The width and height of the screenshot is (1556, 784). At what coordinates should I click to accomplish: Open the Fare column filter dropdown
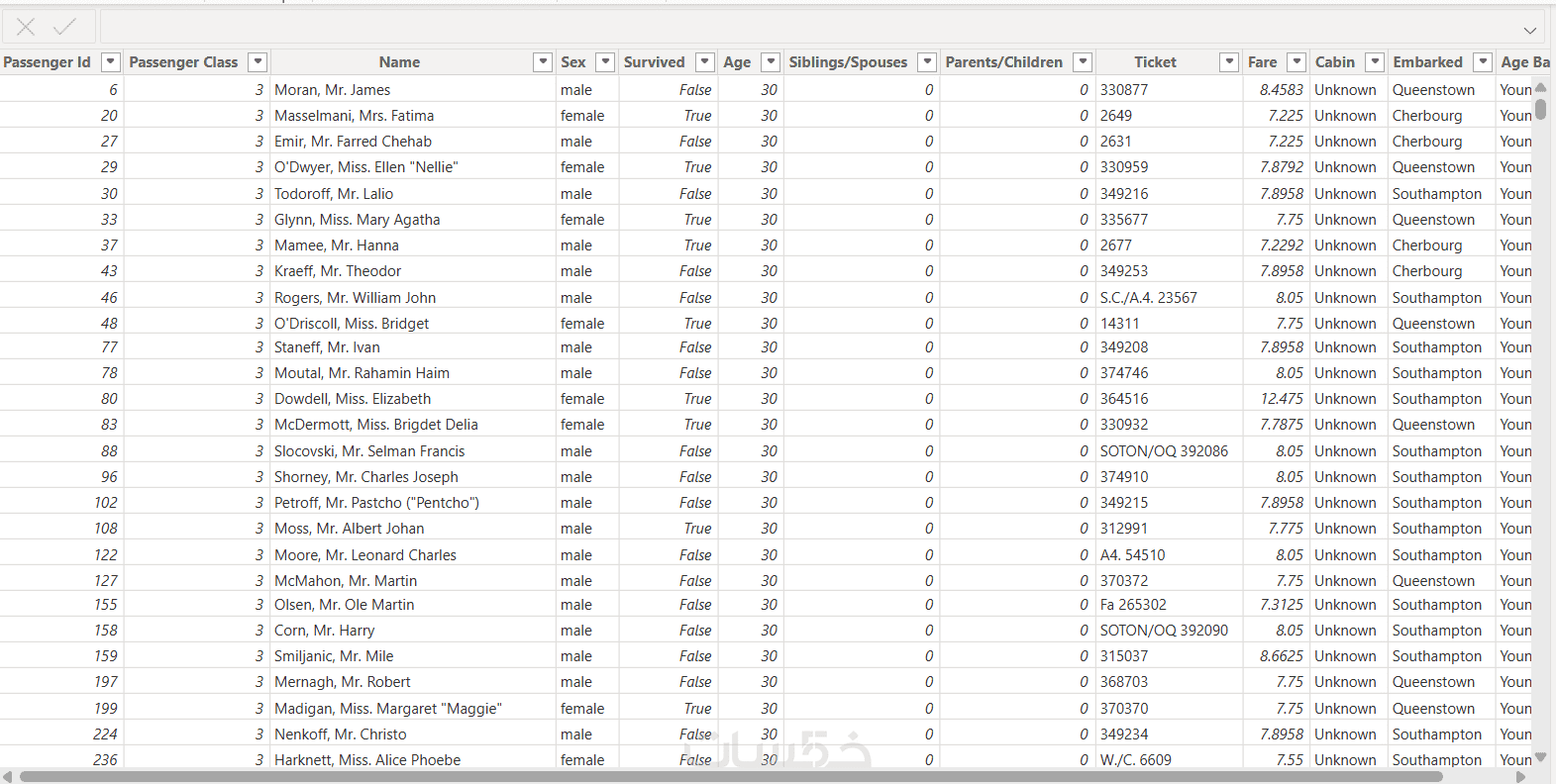pyautogui.click(x=1297, y=62)
